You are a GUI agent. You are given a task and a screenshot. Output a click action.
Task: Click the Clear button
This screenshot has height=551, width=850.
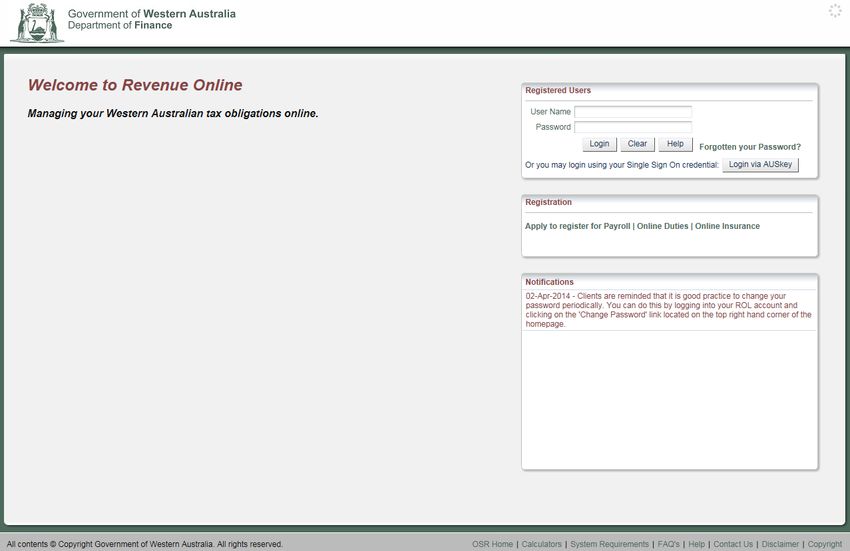pyautogui.click(x=637, y=144)
